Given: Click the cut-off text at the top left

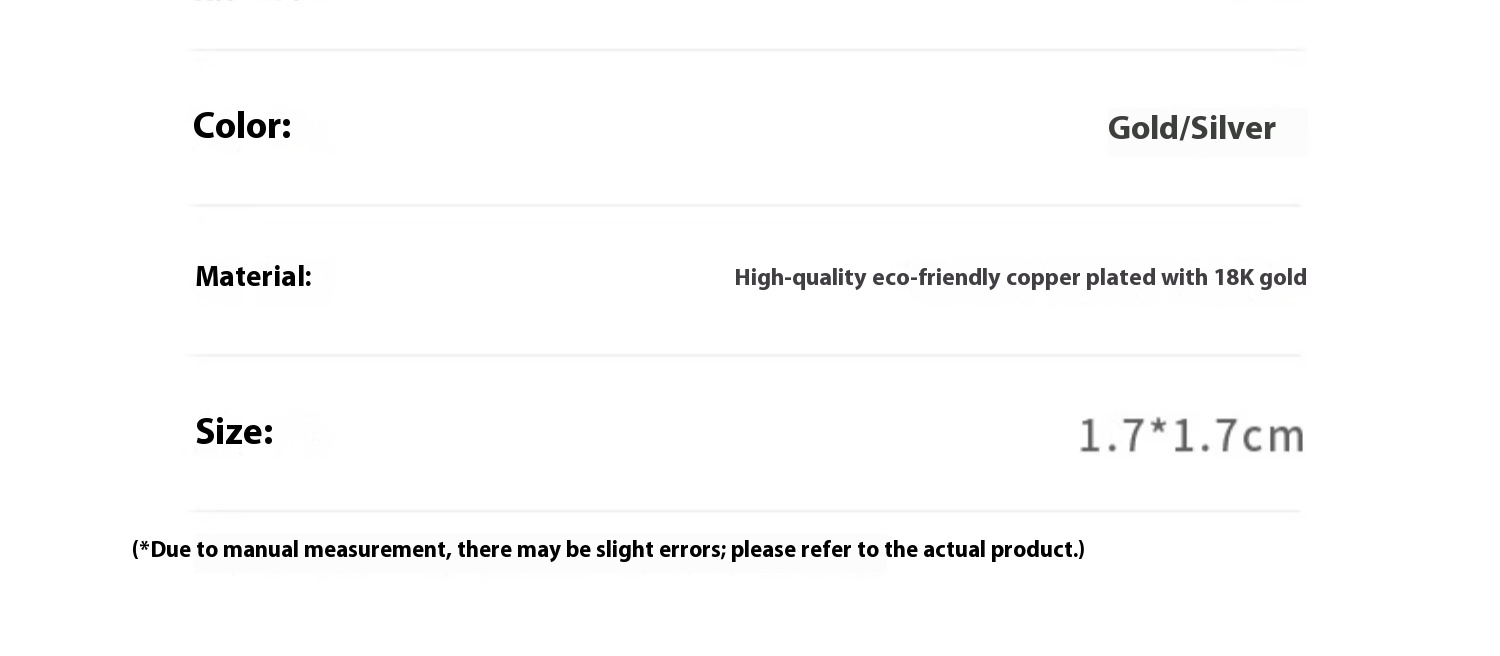Looking at the screenshot, I should [258, 3].
